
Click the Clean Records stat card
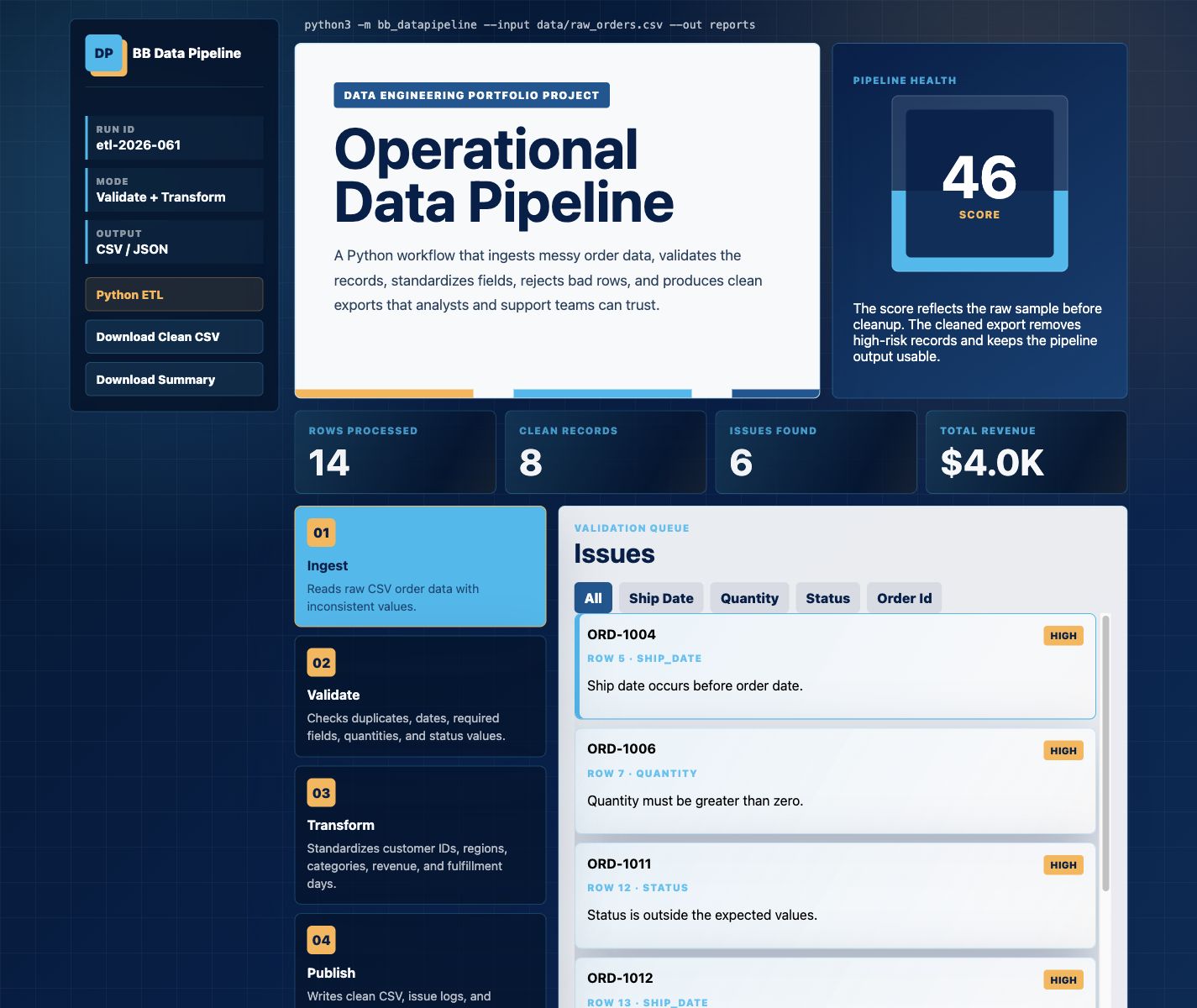[606, 452]
